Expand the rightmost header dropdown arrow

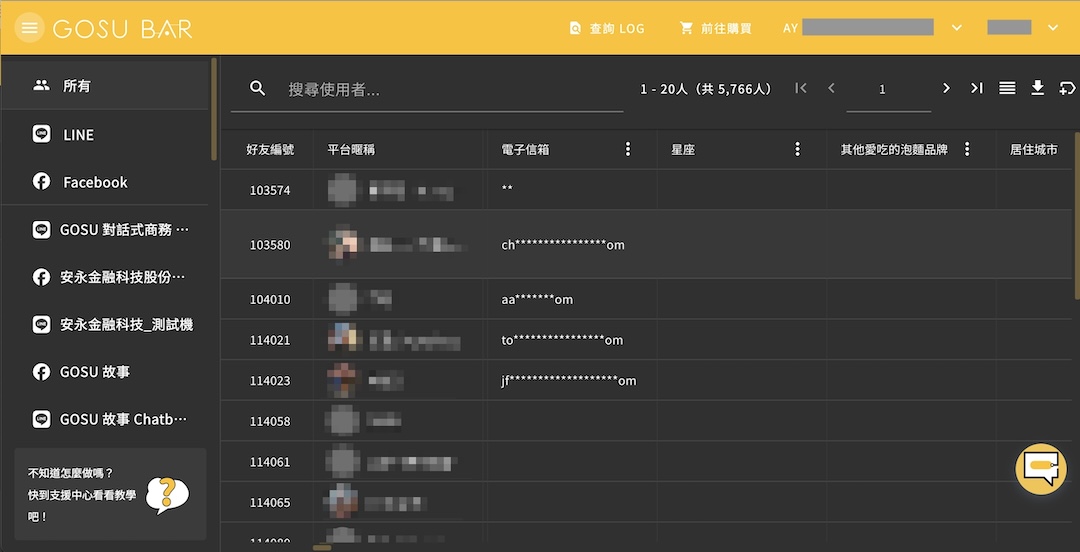1052,28
